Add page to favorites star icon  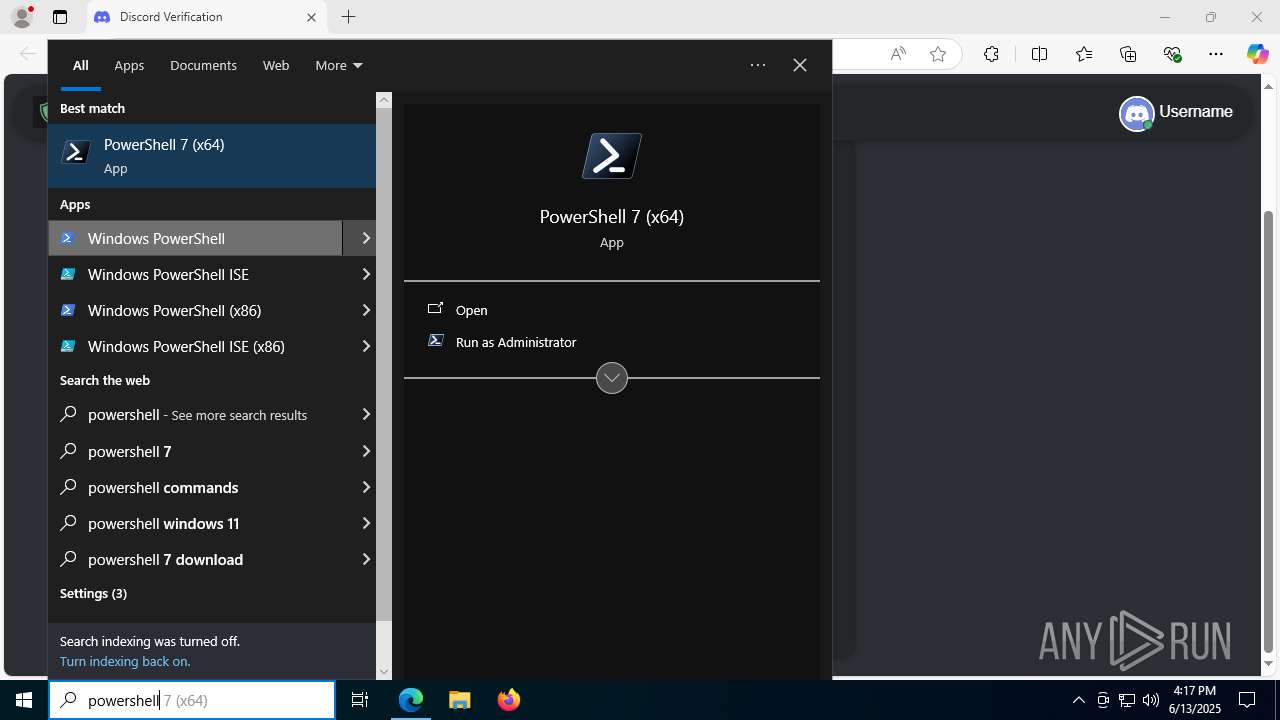tap(938, 54)
